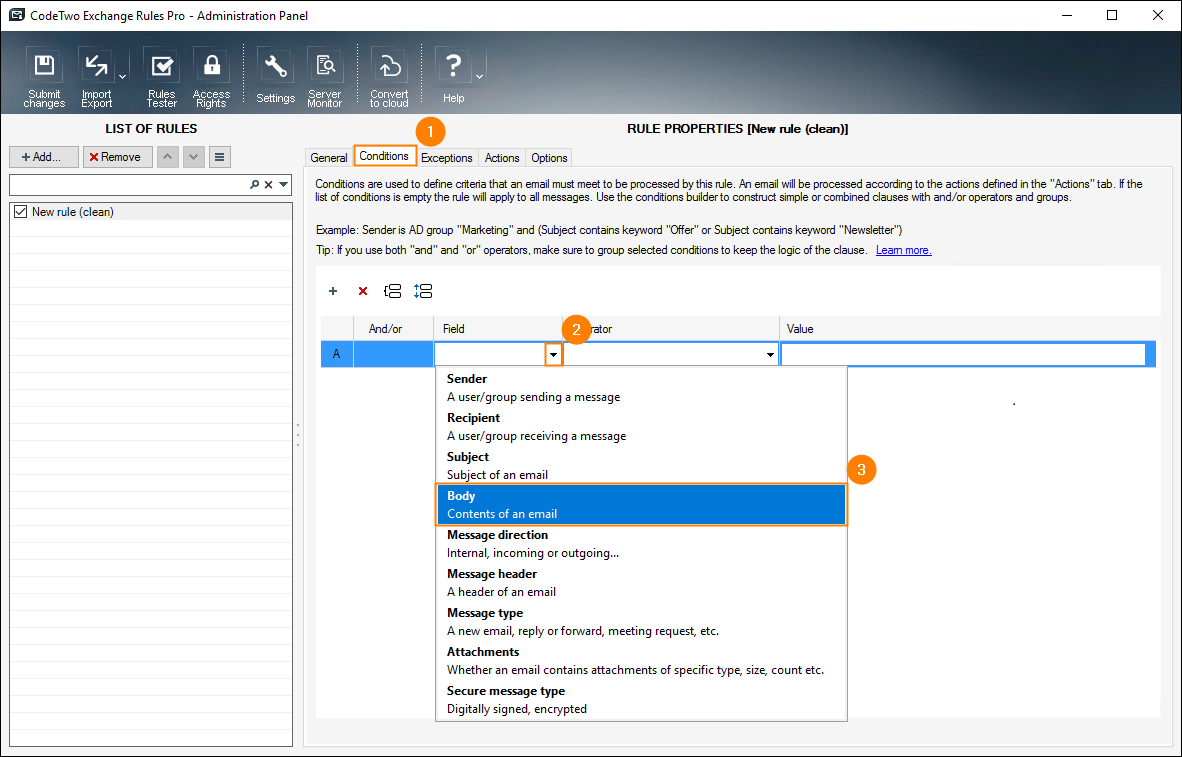Image resolution: width=1182 pixels, height=757 pixels.
Task: Add a new condition with plus icon
Action: coord(332,291)
